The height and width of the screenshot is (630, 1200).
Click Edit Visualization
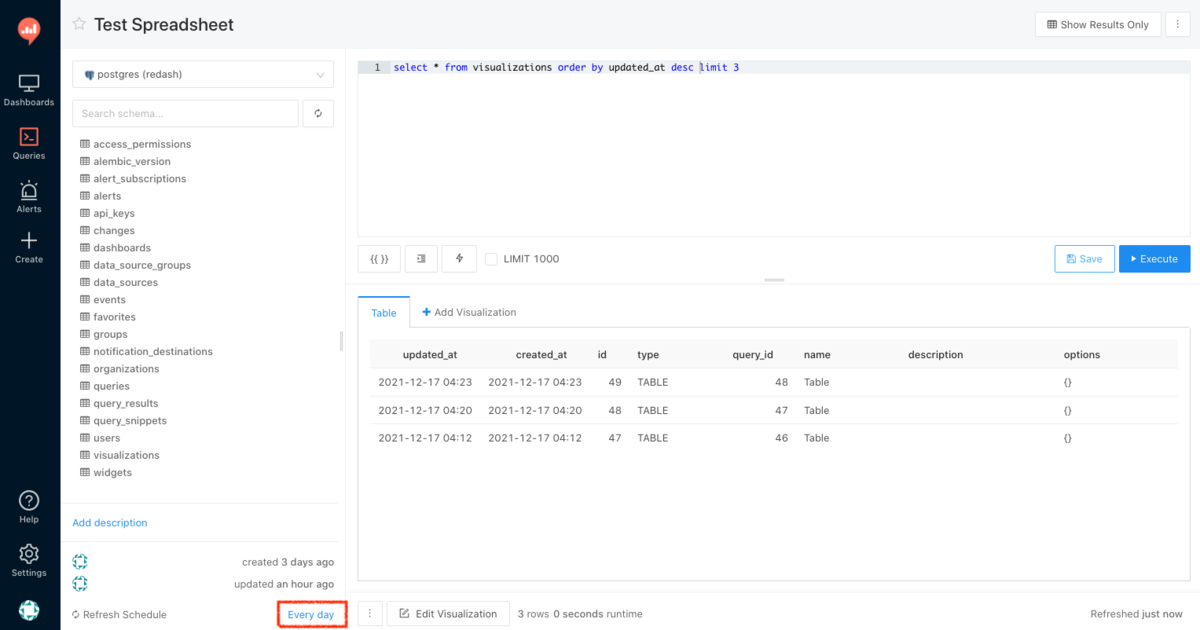click(x=448, y=614)
